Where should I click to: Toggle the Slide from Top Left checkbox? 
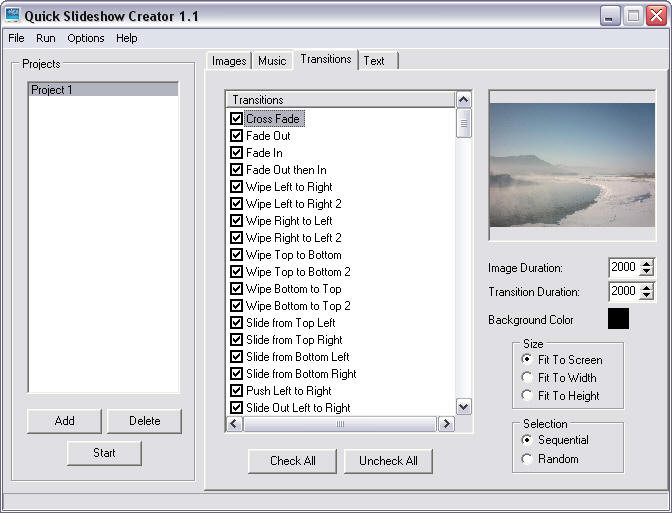pyautogui.click(x=236, y=323)
